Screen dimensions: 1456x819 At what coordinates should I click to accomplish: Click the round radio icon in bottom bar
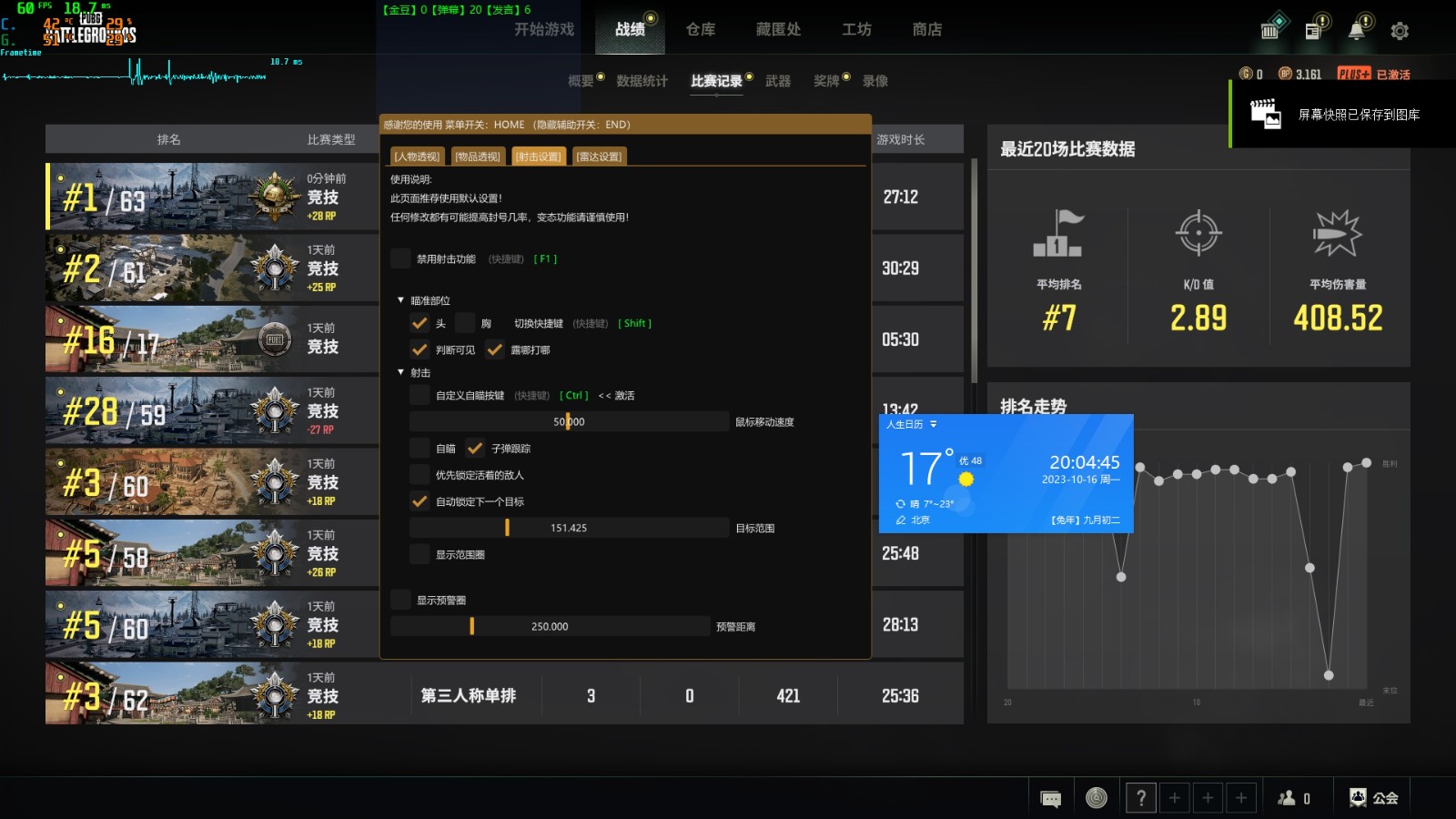click(x=1097, y=798)
